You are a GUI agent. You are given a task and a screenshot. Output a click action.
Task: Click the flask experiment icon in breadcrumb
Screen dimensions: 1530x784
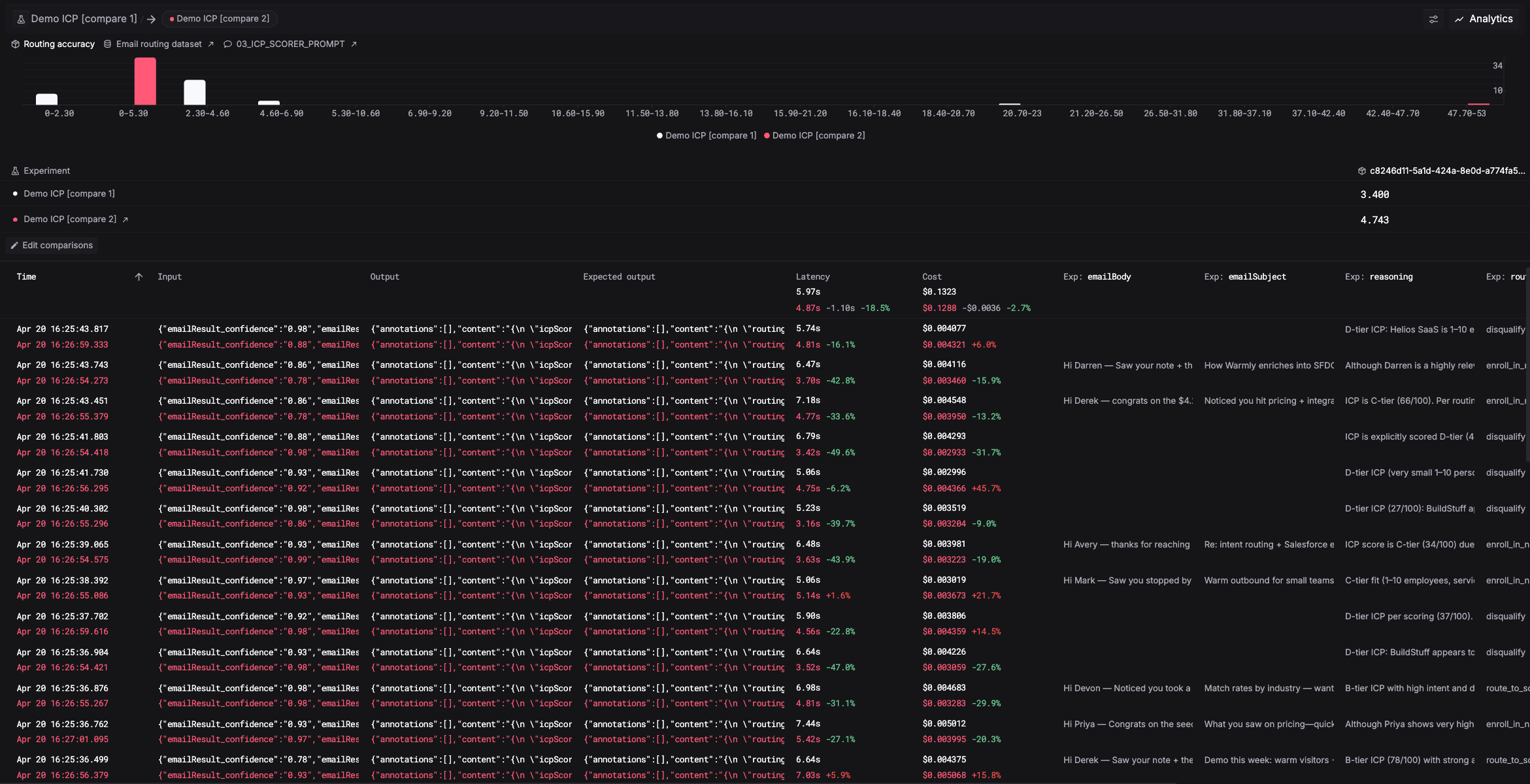tap(21, 19)
